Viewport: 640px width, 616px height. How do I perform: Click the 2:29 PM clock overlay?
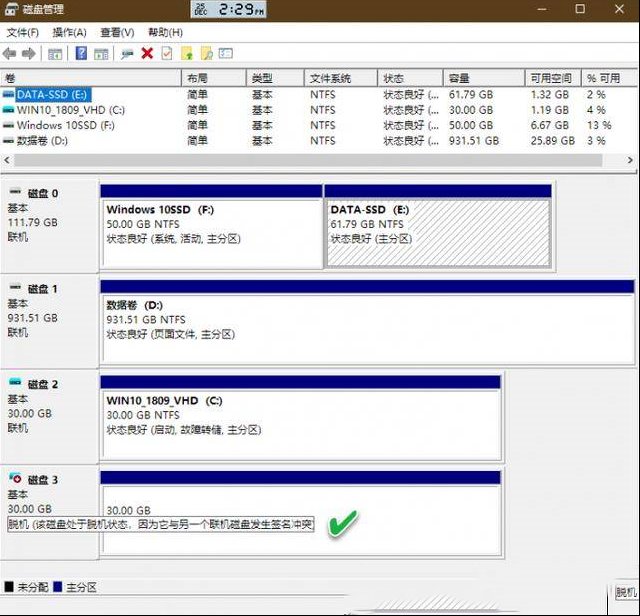pyautogui.click(x=229, y=9)
